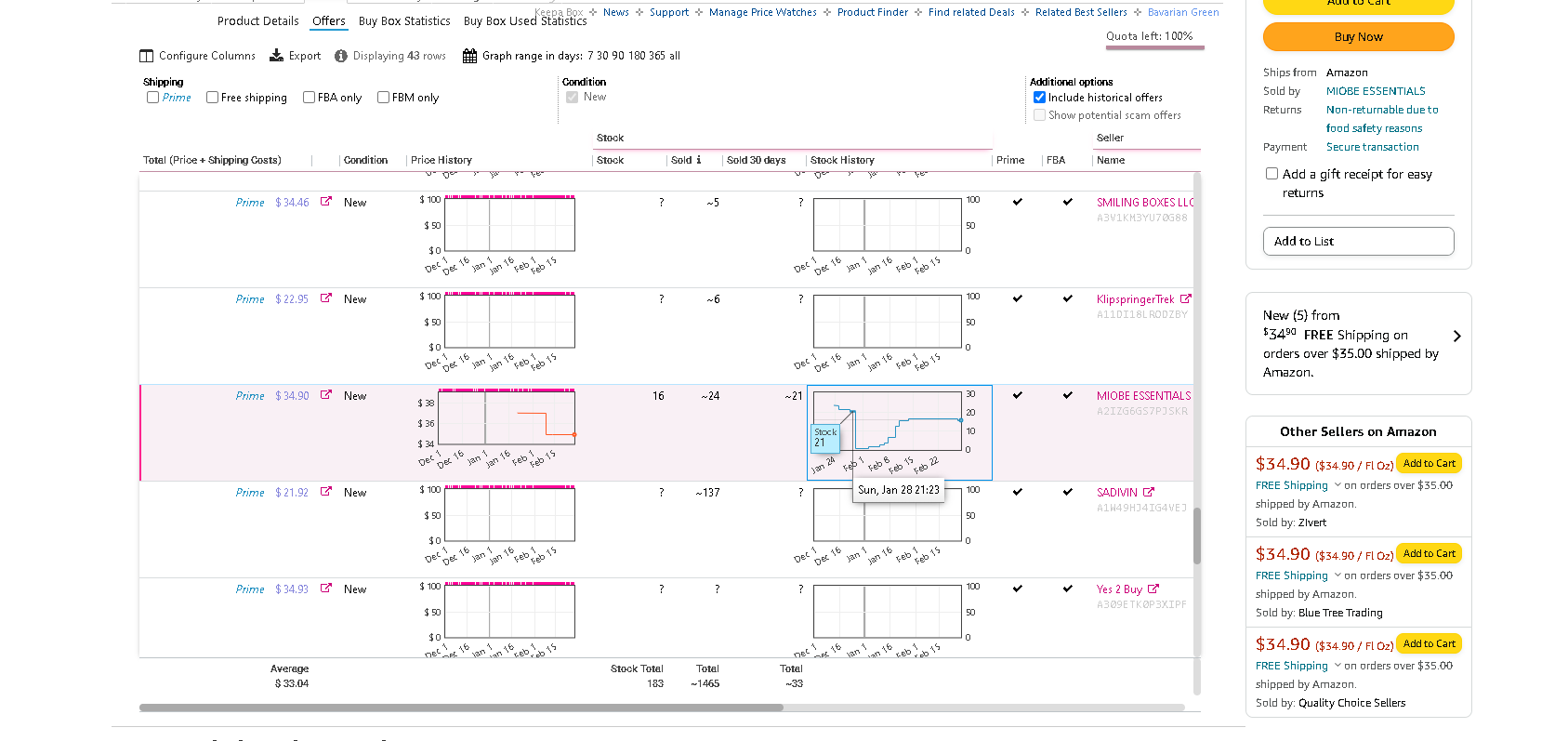Click MIOBE ESSENTIALS stock history graph
The height and width of the screenshot is (741, 1568).
[x=888, y=420]
